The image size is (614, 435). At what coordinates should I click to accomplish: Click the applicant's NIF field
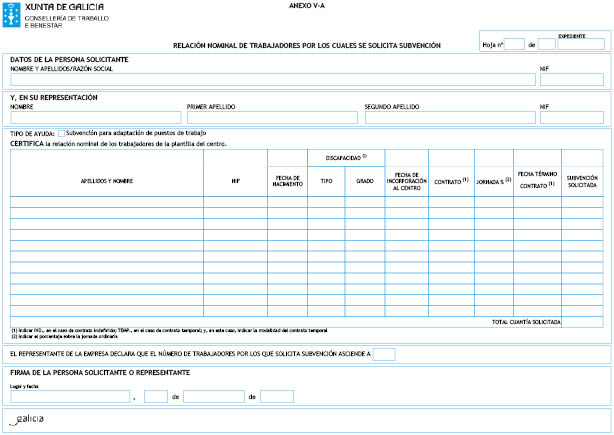coord(571,80)
